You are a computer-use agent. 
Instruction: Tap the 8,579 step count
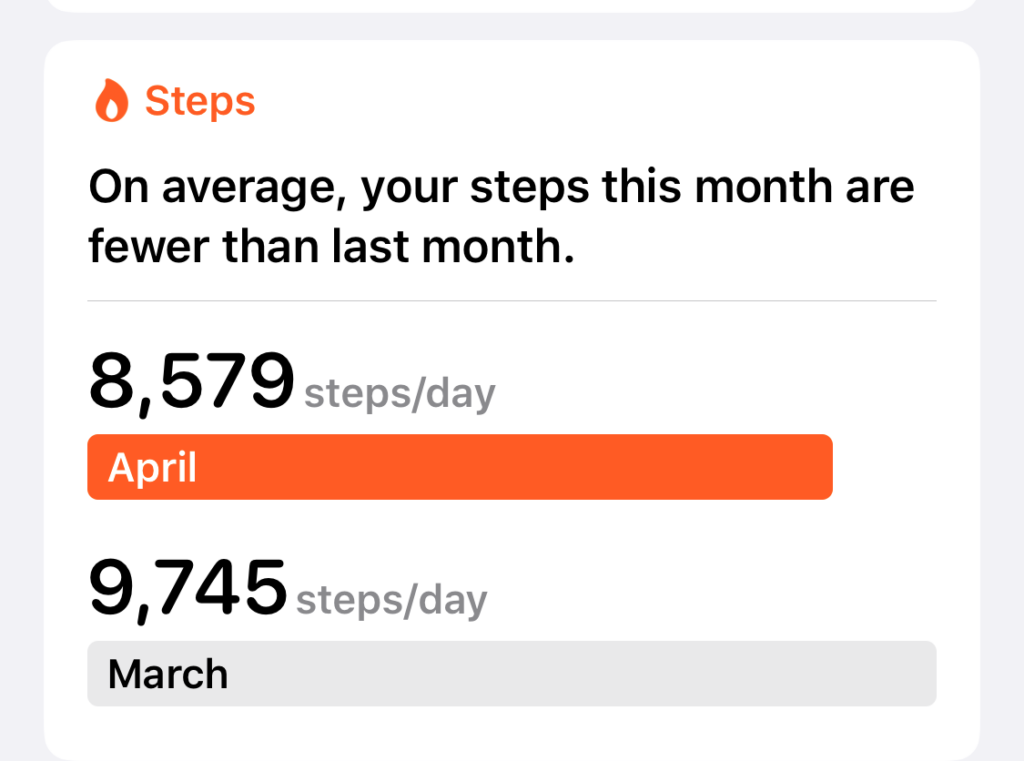coord(191,381)
